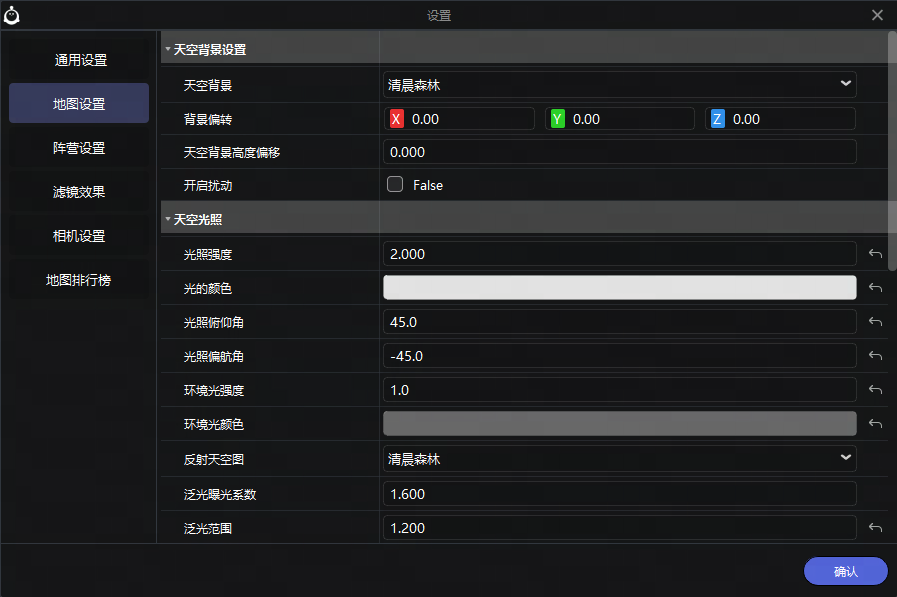This screenshot has width=897, height=597.
Task: Revert 环境光强度 using reset icon
Action: 875,390
